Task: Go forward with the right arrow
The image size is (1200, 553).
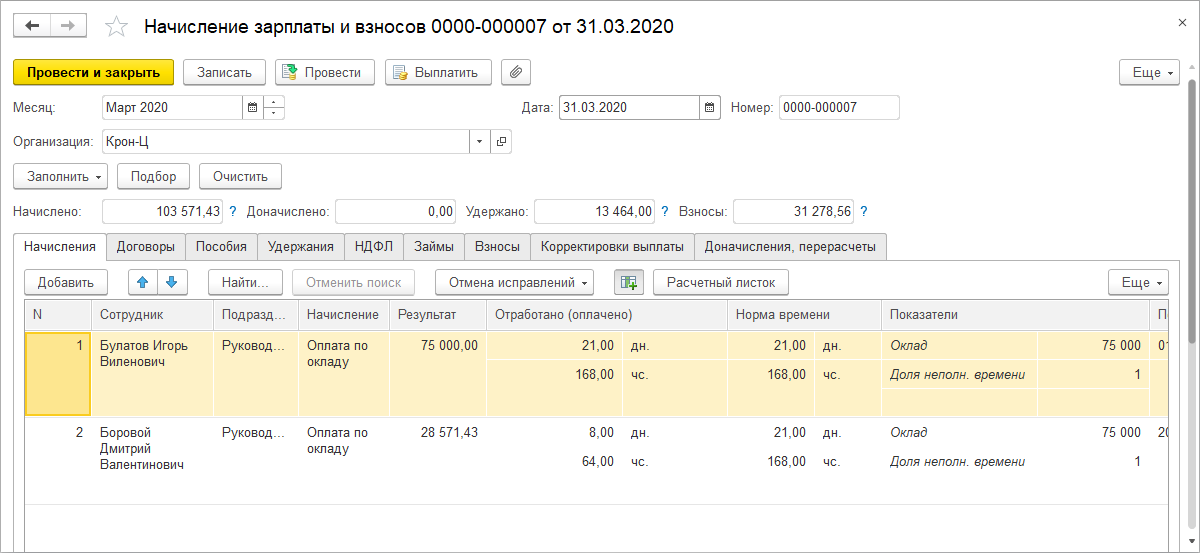Action: [x=68, y=26]
